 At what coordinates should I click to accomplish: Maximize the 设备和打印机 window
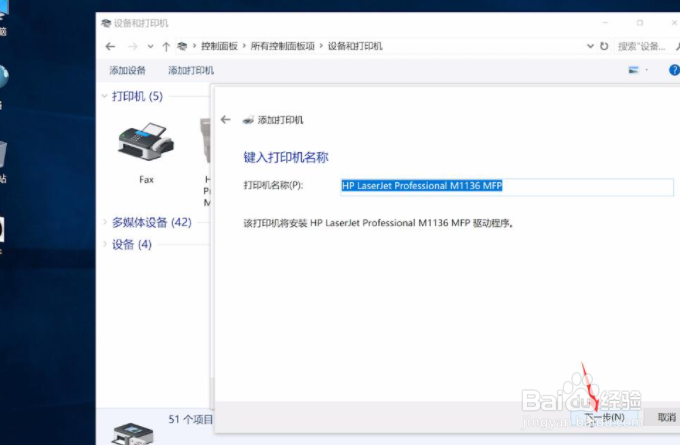[640, 23]
